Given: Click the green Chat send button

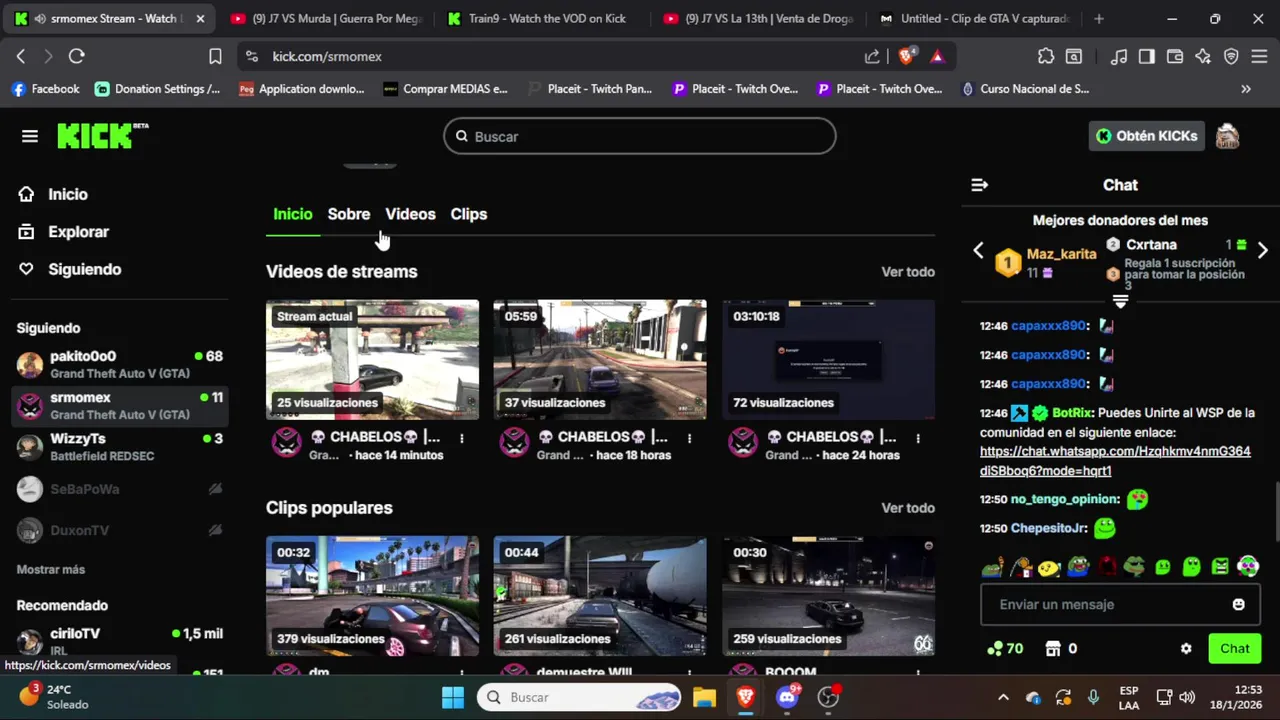Looking at the screenshot, I should [1234, 648].
